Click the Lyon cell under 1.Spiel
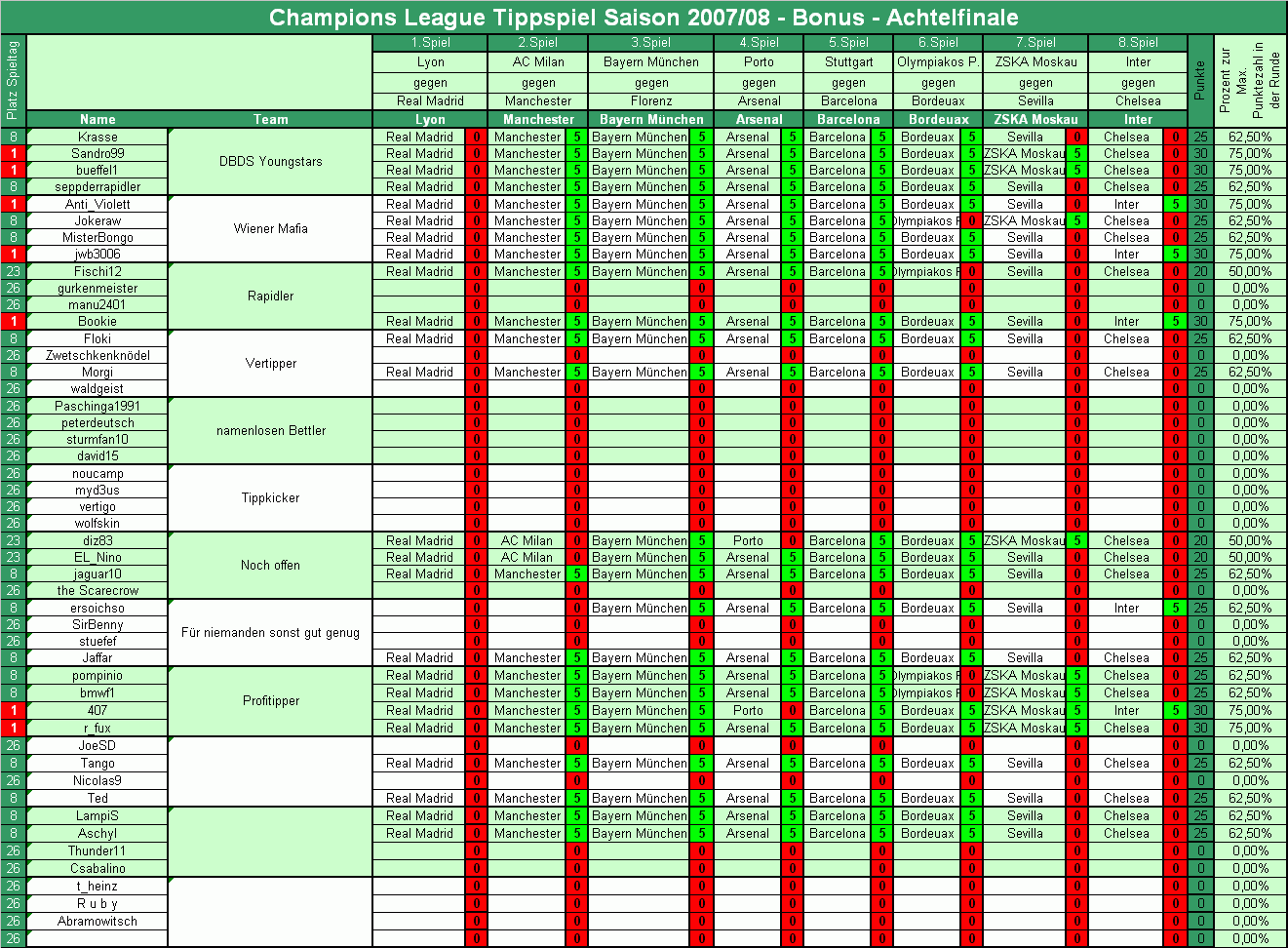This screenshot has width=1288, height=948. pyautogui.click(x=430, y=61)
